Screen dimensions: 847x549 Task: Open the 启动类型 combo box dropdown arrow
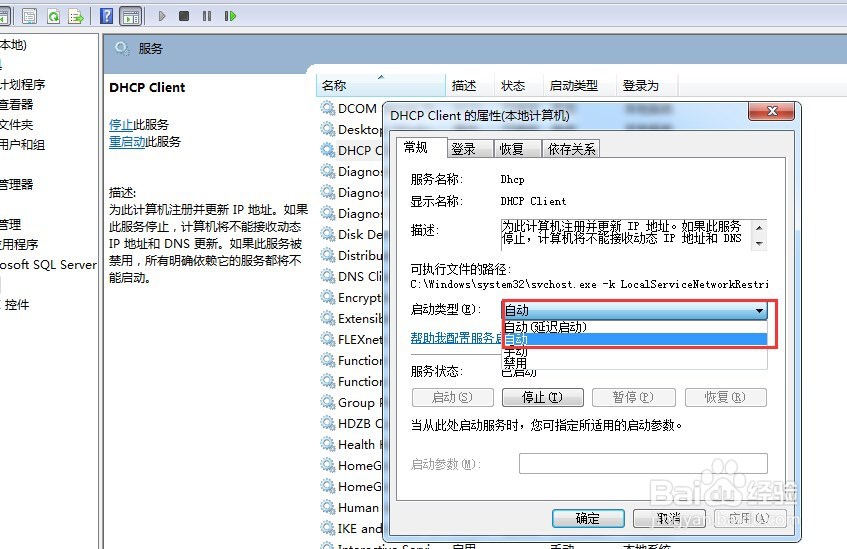tap(759, 310)
